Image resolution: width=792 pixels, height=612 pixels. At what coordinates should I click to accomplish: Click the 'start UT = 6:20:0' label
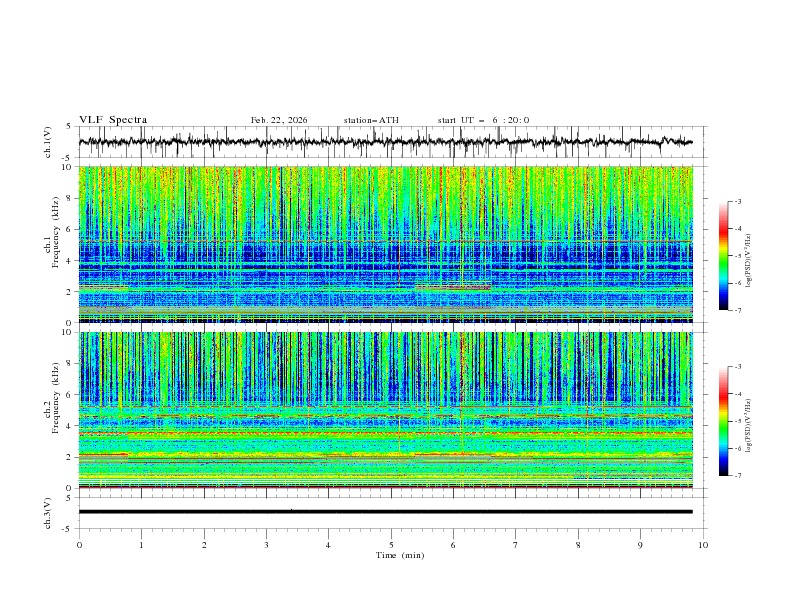click(x=483, y=120)
